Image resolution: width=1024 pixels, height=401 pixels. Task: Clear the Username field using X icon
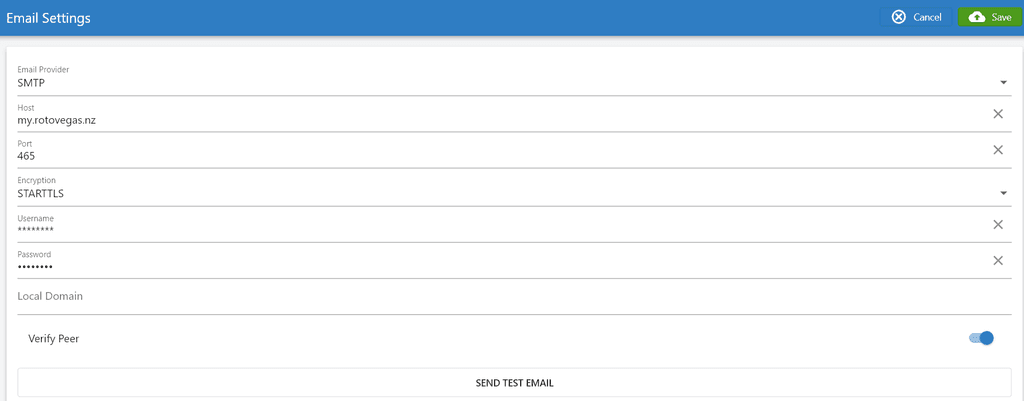pyautogui.click(x=998, y=225)
